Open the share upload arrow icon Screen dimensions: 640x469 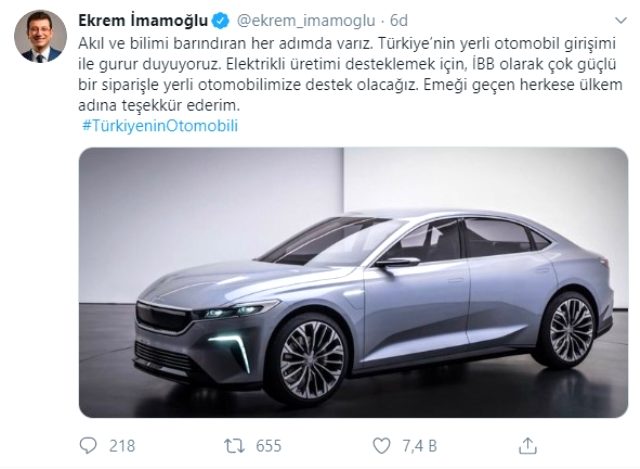tap(527, 446)
